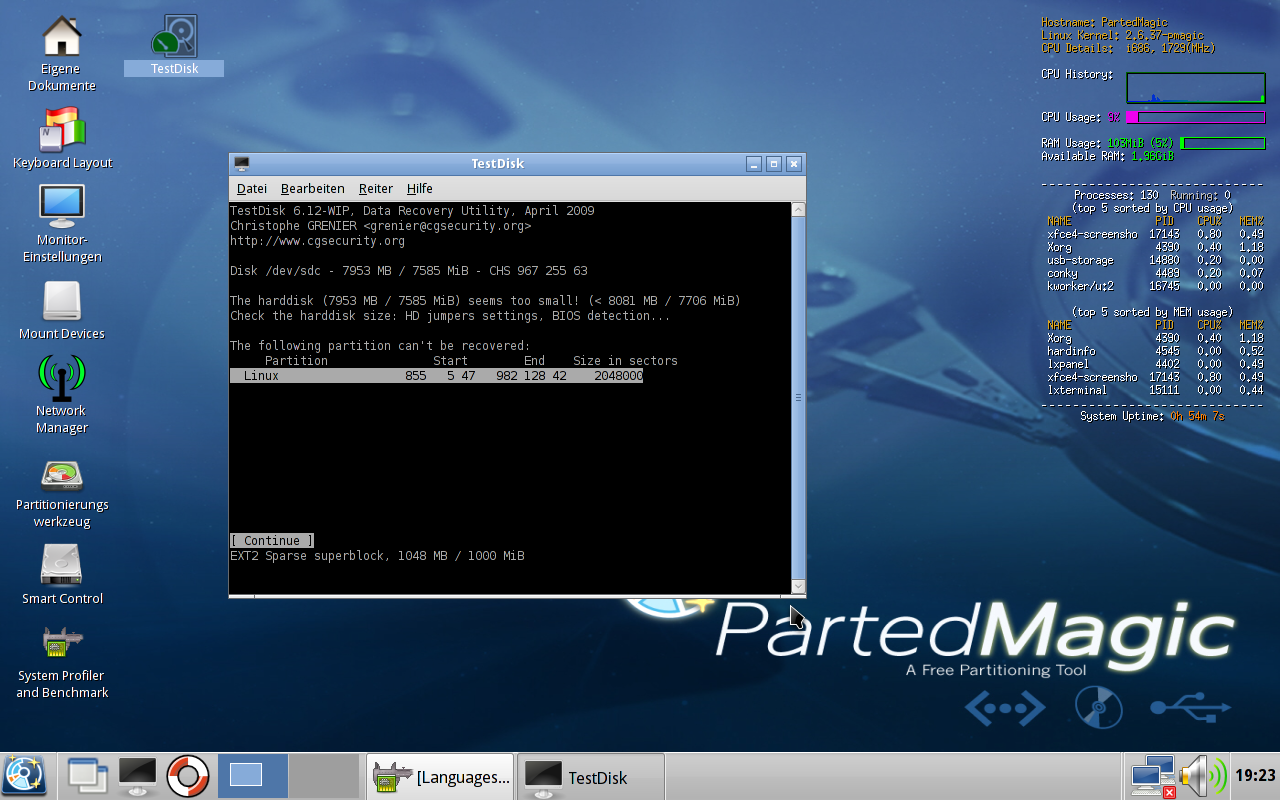Click the terminal scrollbar down arrow
Image resolution: width=1280 pixels, height=800 pixels.
798,586
